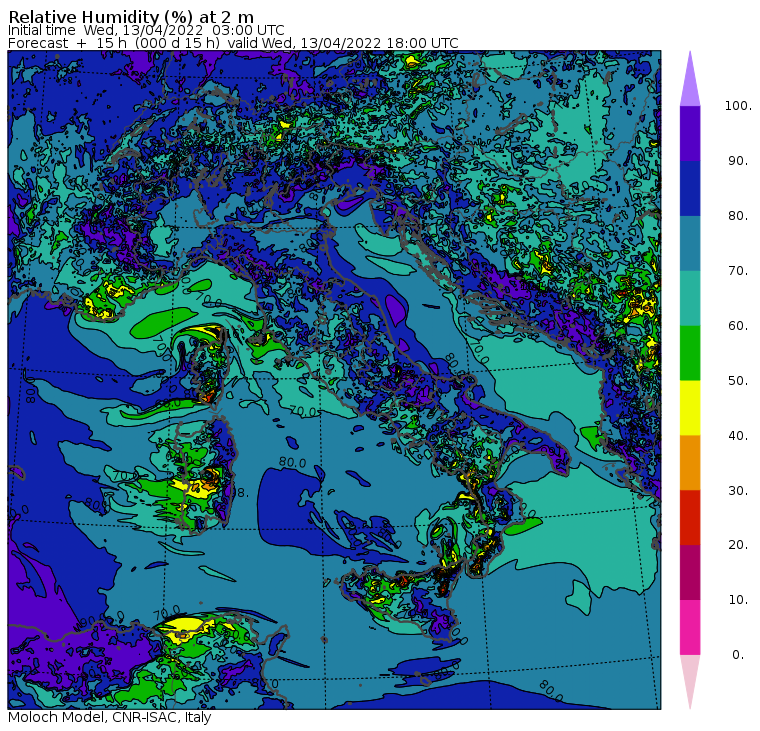760x731 pixels.
Task: Click the '20.' legend label
Action: click(738, 544)
